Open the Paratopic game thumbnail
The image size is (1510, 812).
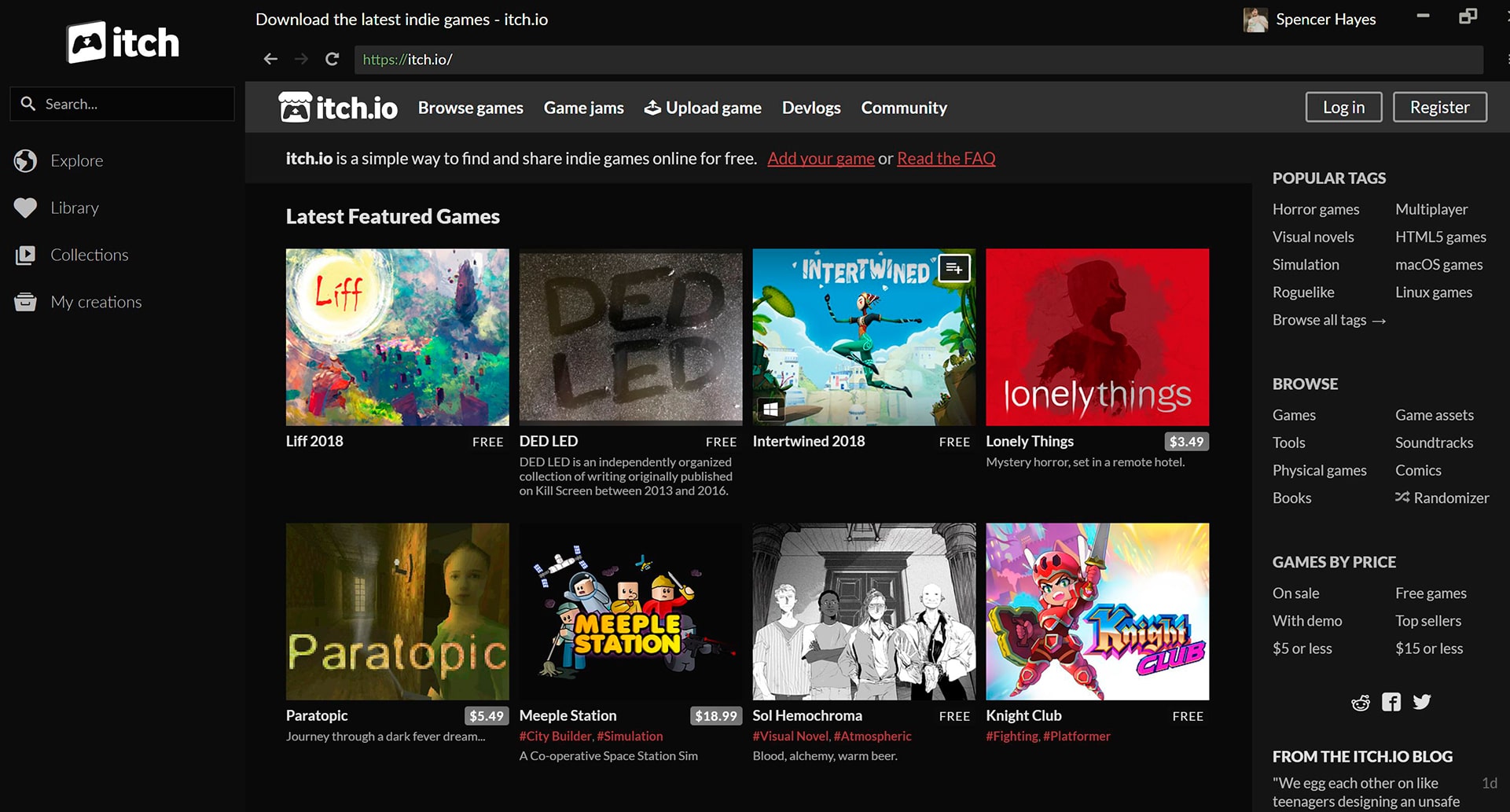397,612
